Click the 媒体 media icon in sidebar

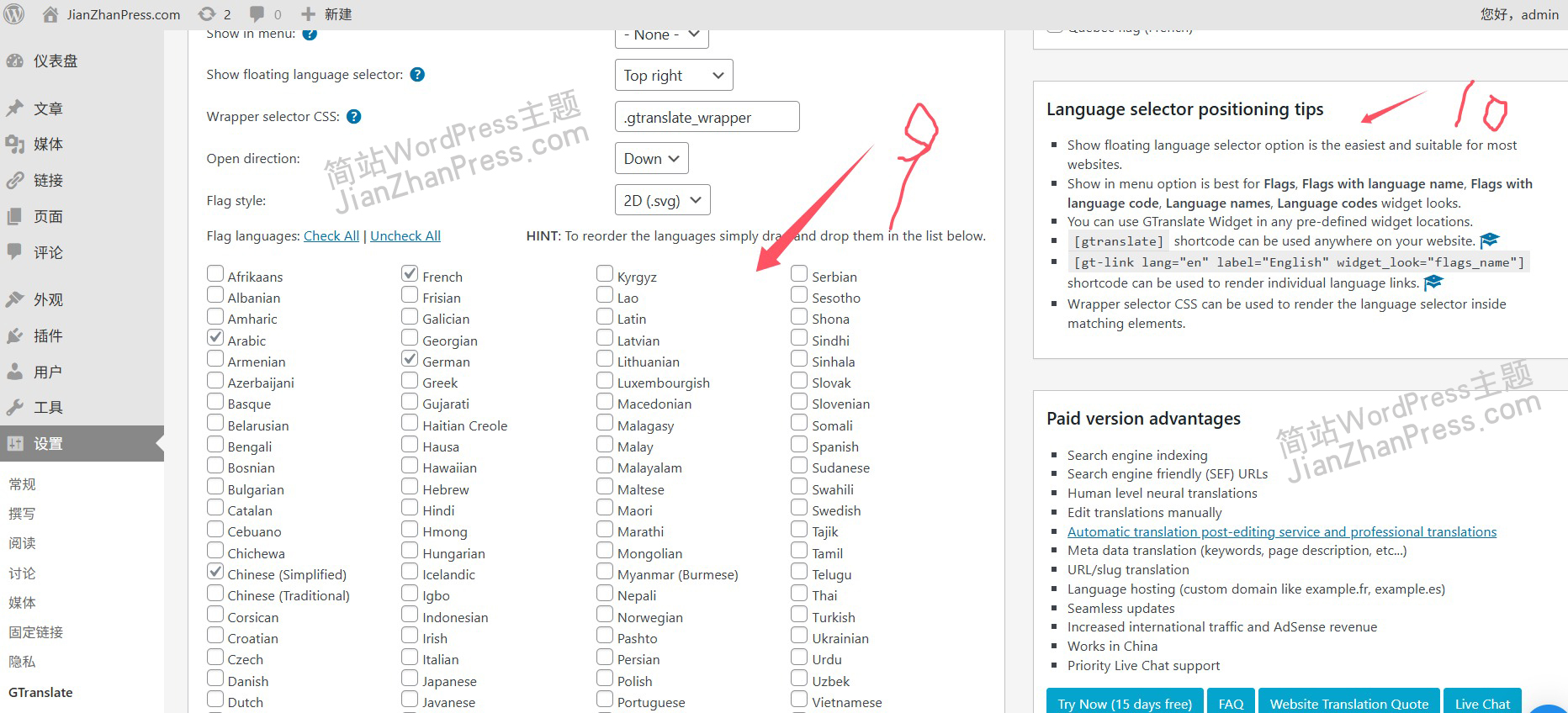point(14,145)
